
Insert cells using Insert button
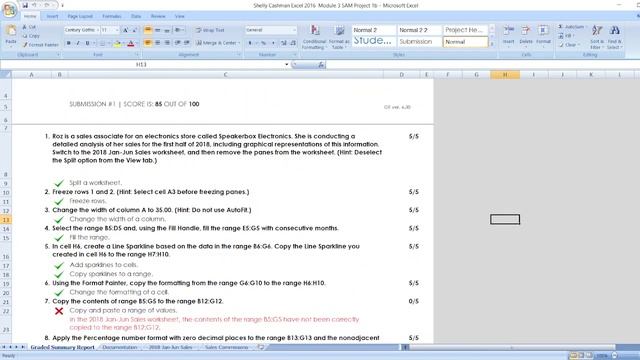509,36
